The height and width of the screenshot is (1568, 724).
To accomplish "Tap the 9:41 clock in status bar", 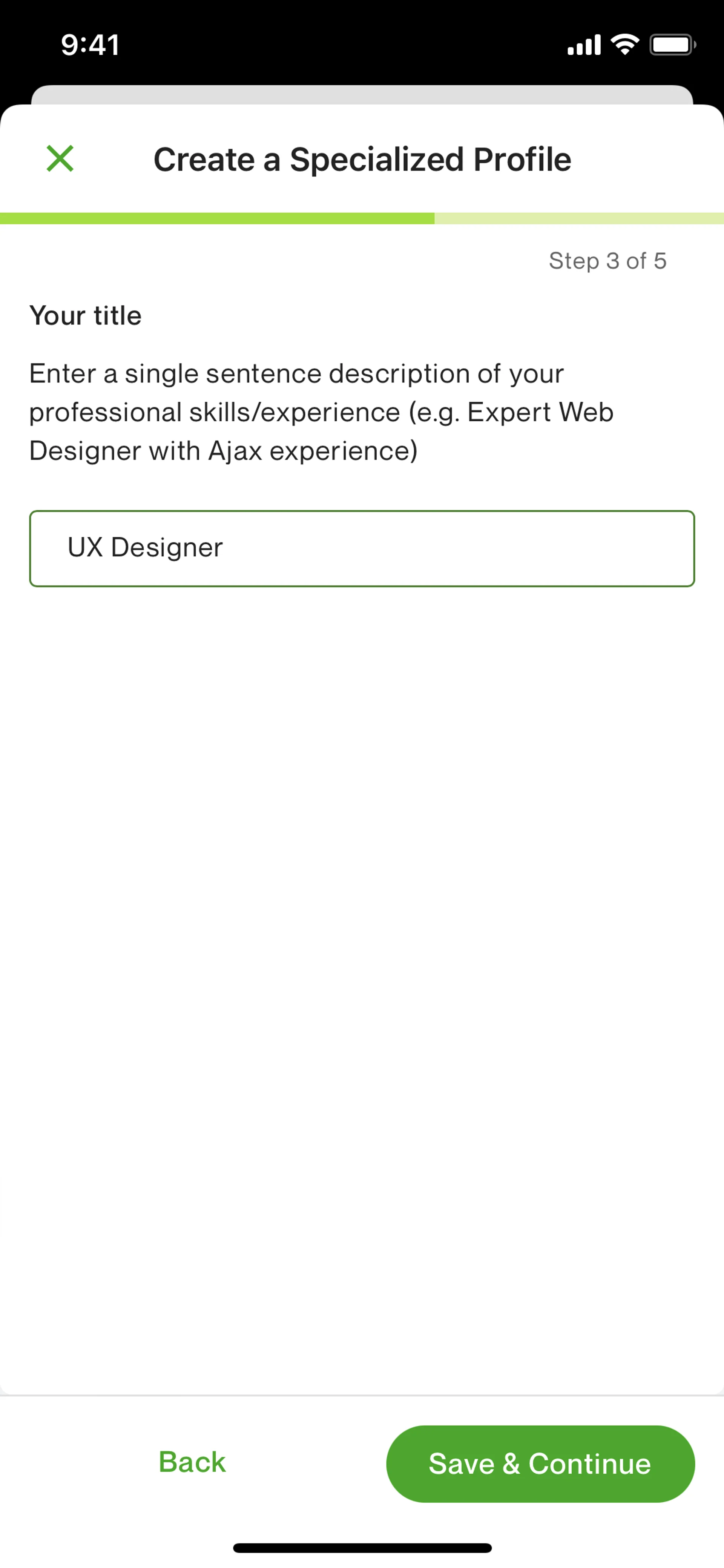I will tap(90, 45).
